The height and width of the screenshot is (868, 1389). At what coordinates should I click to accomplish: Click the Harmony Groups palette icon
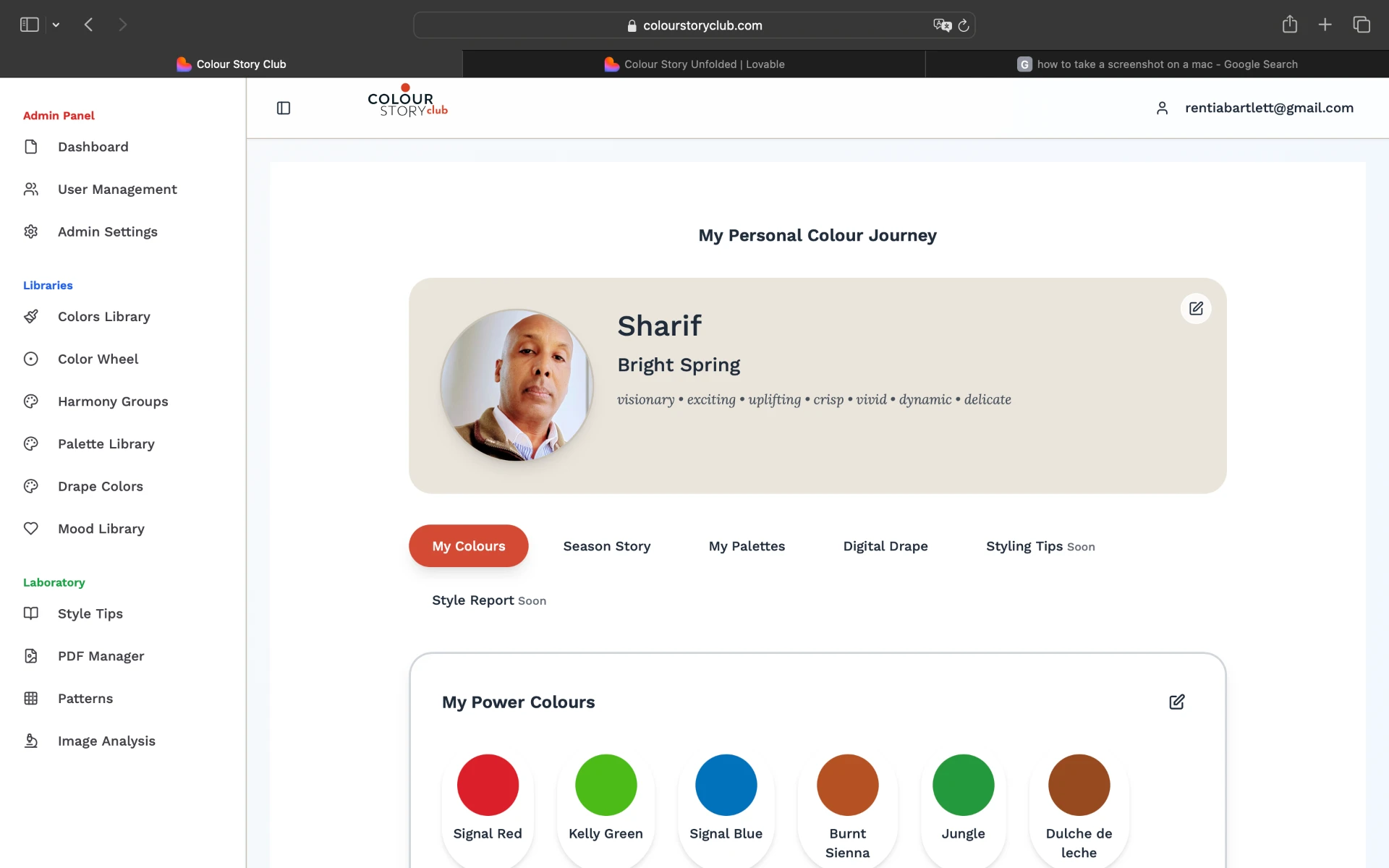tap(30, 401)
